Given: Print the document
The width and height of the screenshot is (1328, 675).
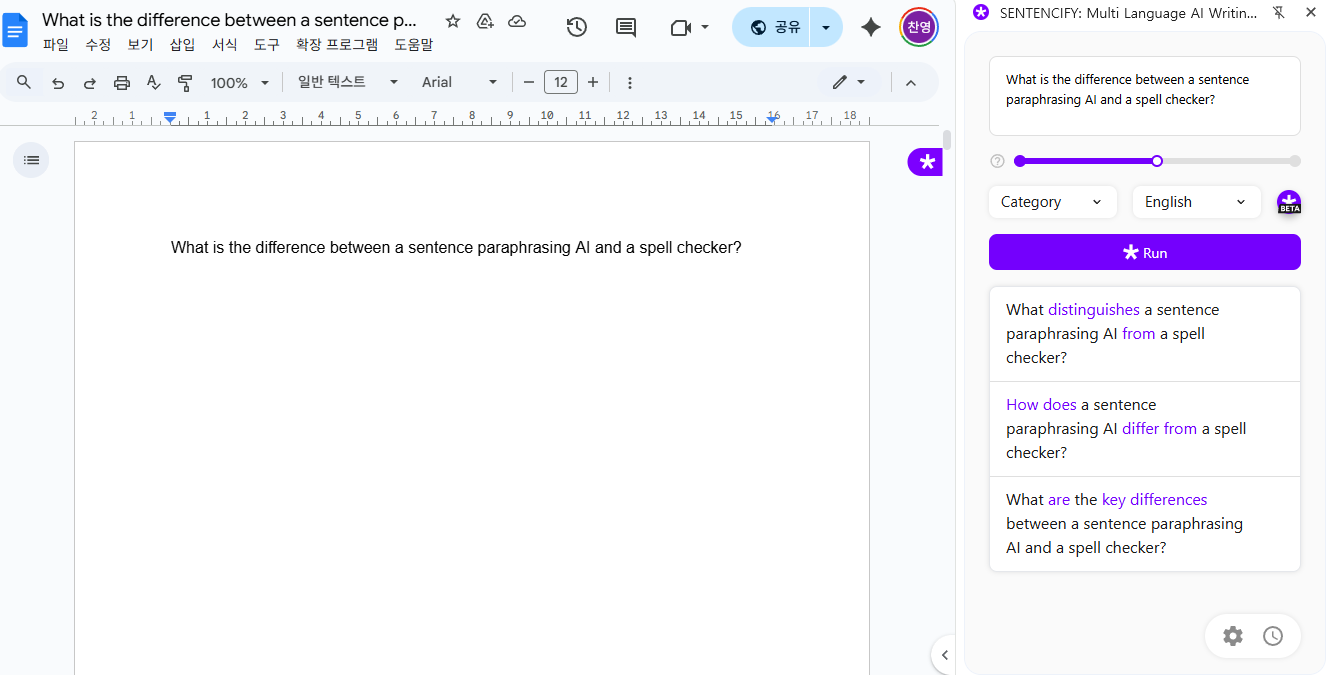Looking at the screenshot, I should 122,82.
